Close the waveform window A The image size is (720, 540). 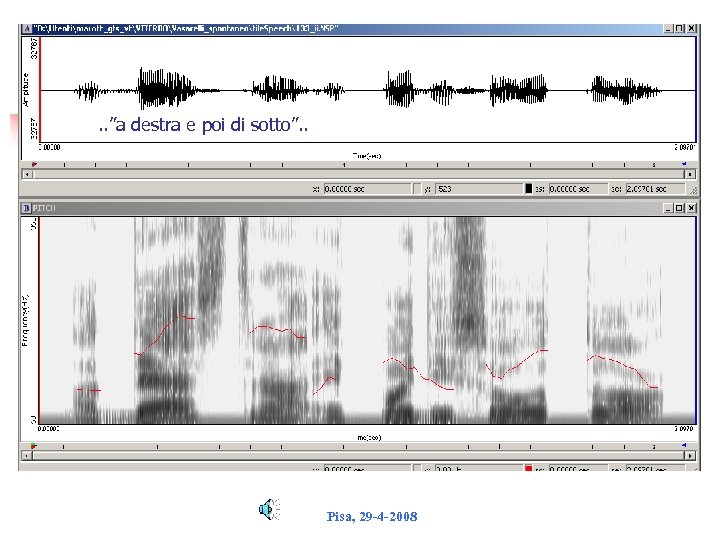pos(691,28)
